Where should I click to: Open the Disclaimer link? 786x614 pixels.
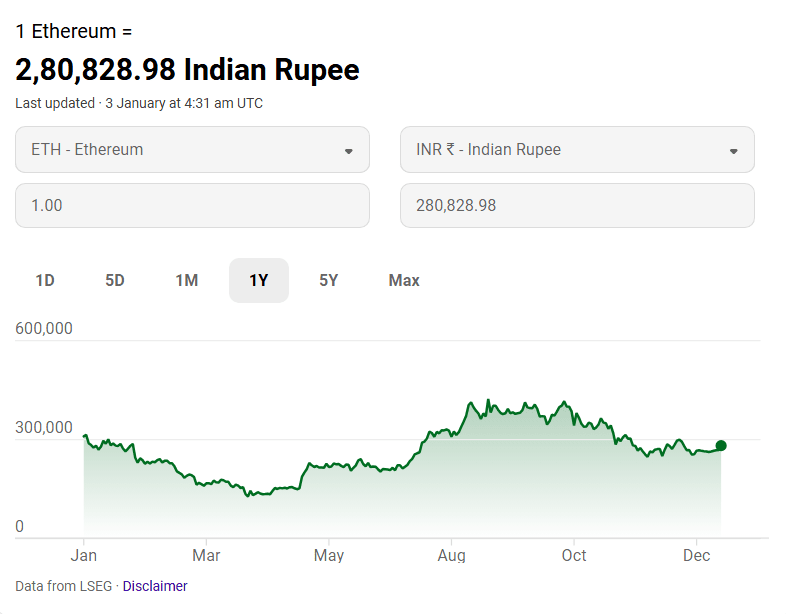[x=155, y=586]
